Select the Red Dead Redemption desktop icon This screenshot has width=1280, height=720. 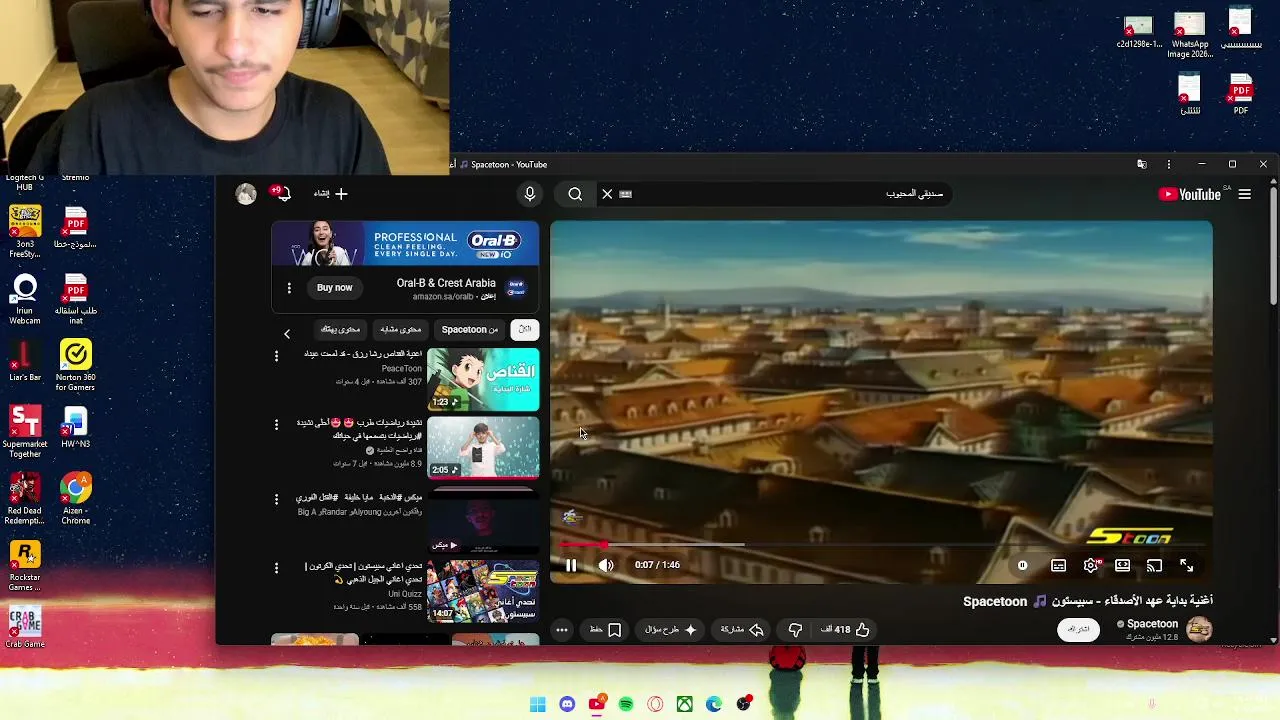(25, 499)
